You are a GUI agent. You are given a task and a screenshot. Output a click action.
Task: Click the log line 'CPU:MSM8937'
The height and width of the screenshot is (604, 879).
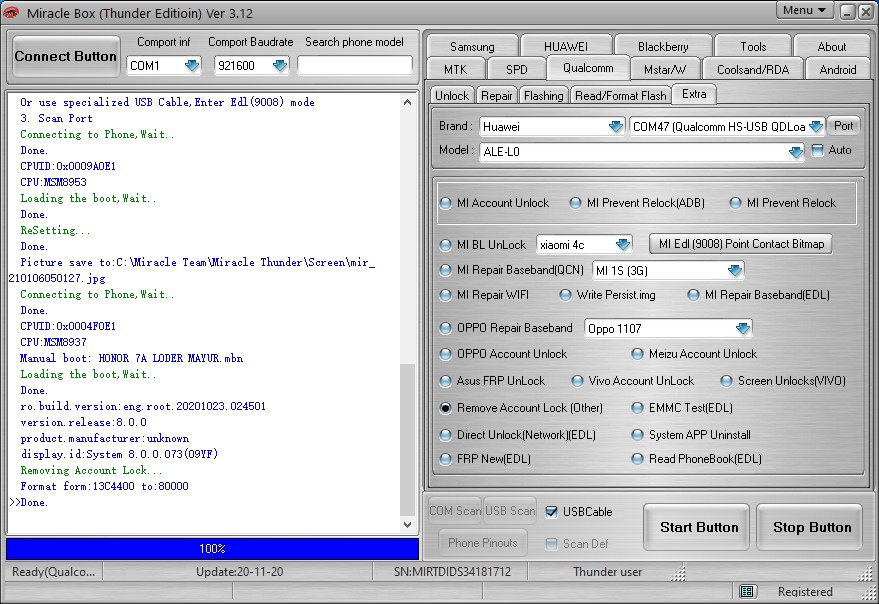pyautogui.click(x=53, y=342)
